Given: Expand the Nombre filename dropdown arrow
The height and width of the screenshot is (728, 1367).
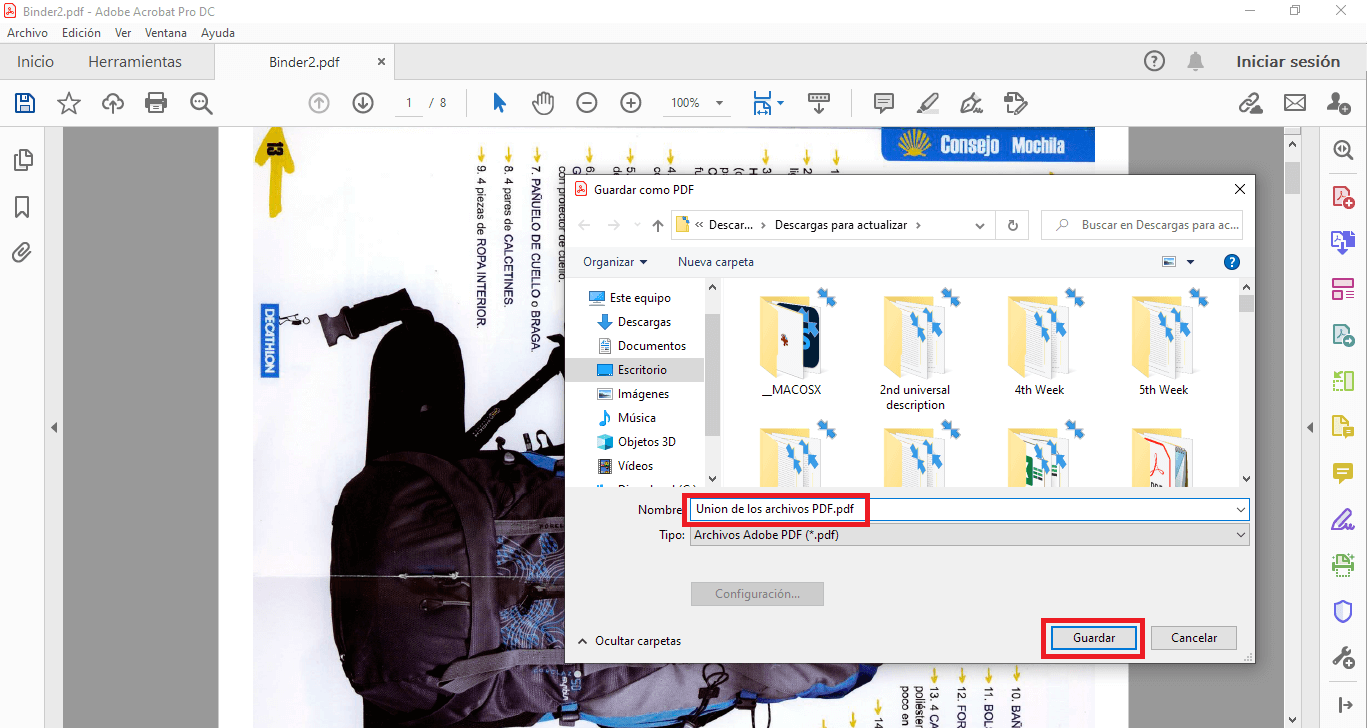Looking at the screenshot, I should pos(1241,510).
